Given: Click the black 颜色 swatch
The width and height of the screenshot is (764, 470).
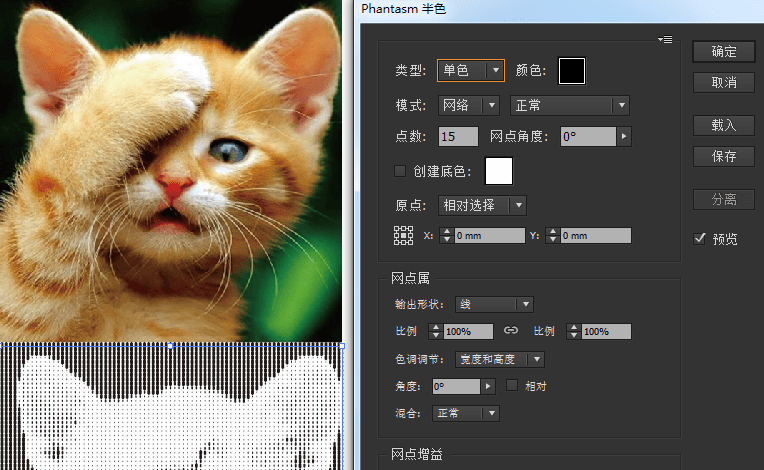Looking at the screenshot, I should click(x=572, y=71).
